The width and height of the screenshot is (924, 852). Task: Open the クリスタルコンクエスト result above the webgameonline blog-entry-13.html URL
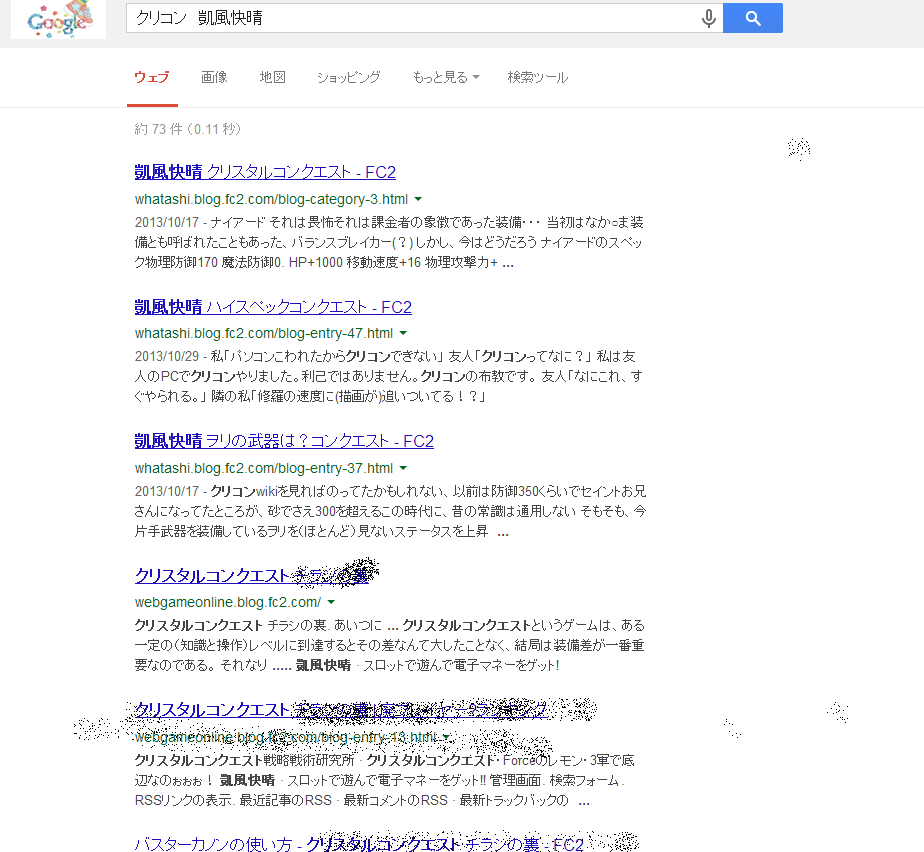[x=341, y=710]
